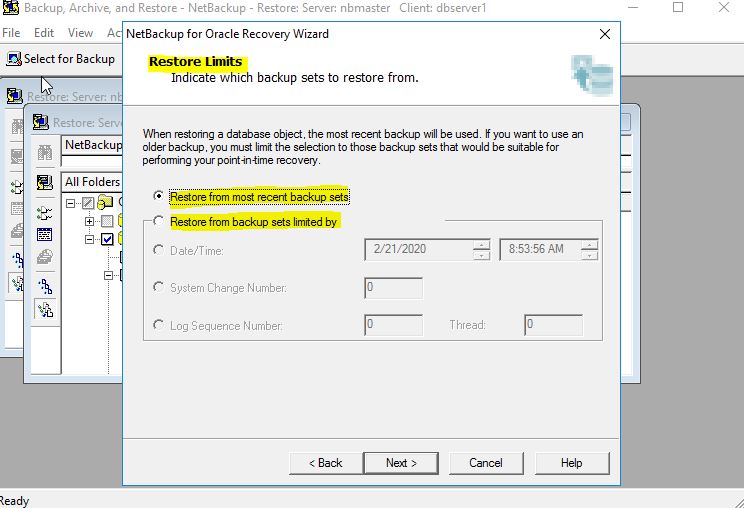Click the highlighted tree-with-pages icon at the bottom of the sidebar
Viewport: 744px width, 508px height.
tap(46, 310)
